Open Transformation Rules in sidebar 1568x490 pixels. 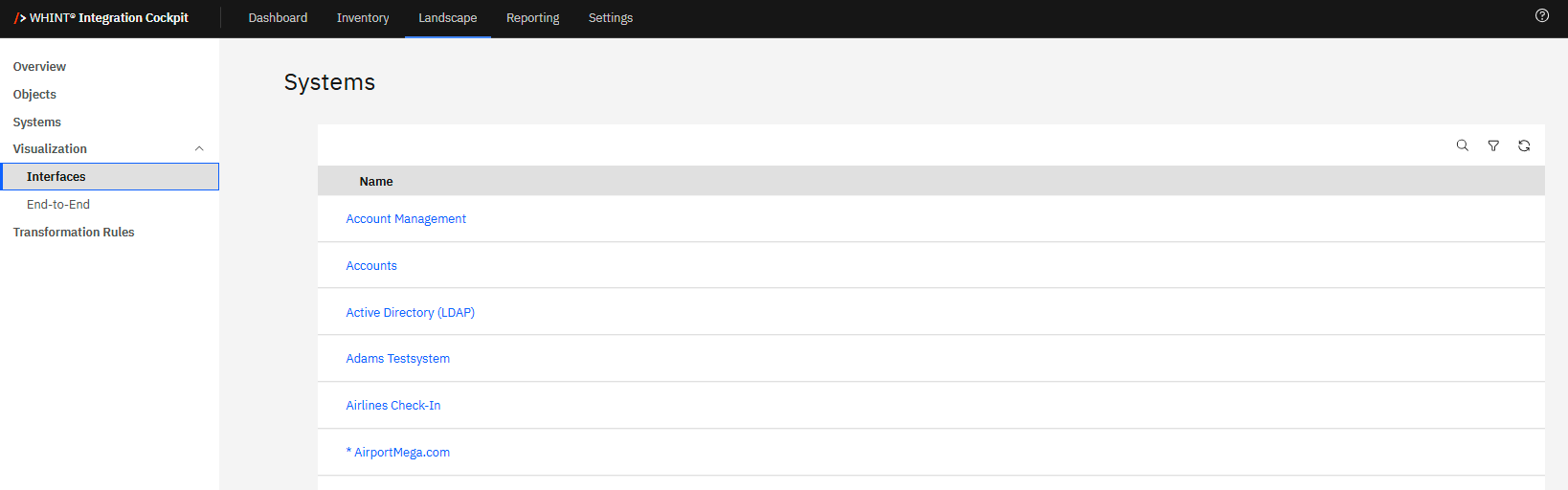[74, 233]
